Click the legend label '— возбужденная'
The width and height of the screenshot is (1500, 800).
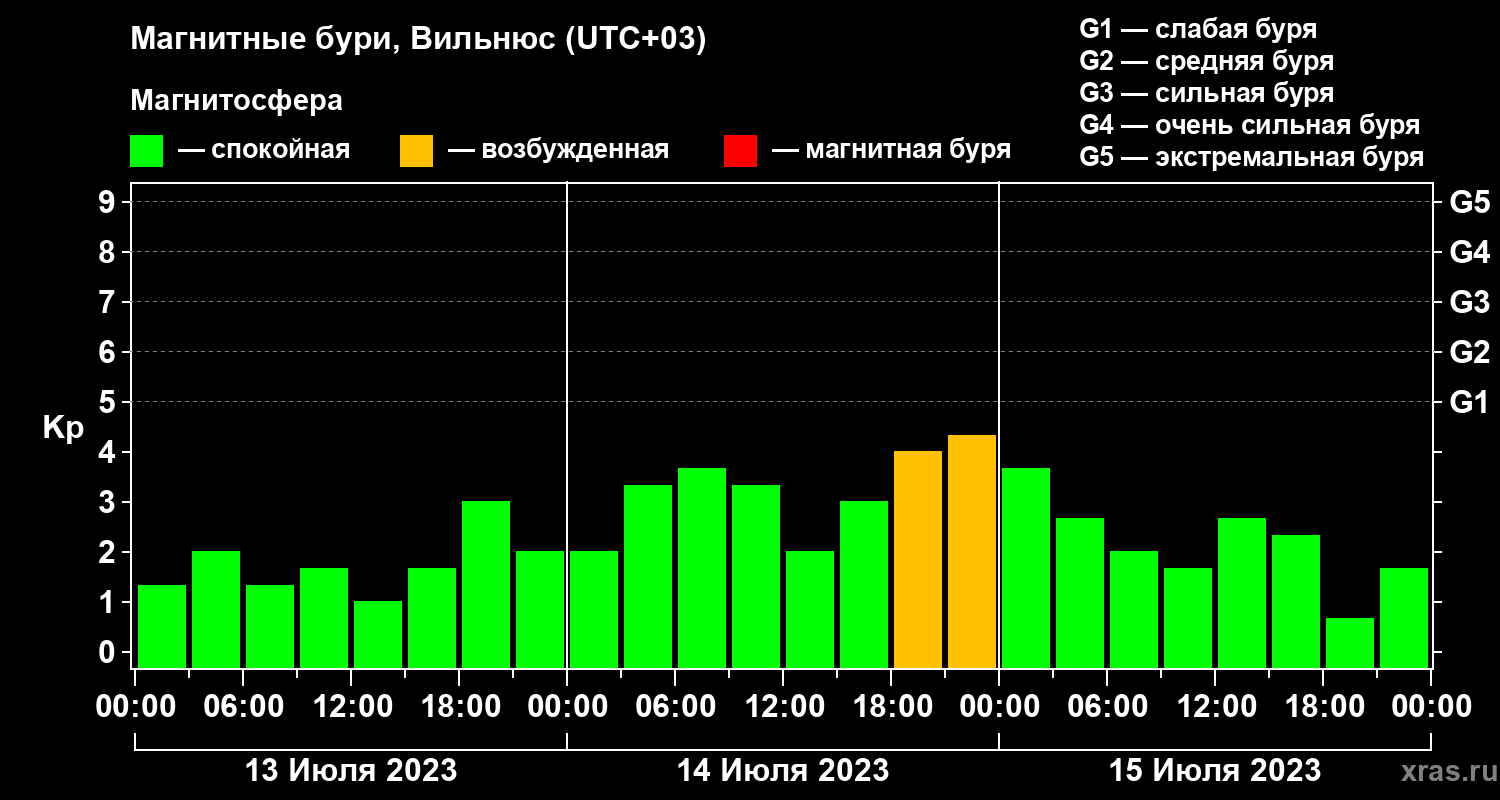[x=558, y=150]
